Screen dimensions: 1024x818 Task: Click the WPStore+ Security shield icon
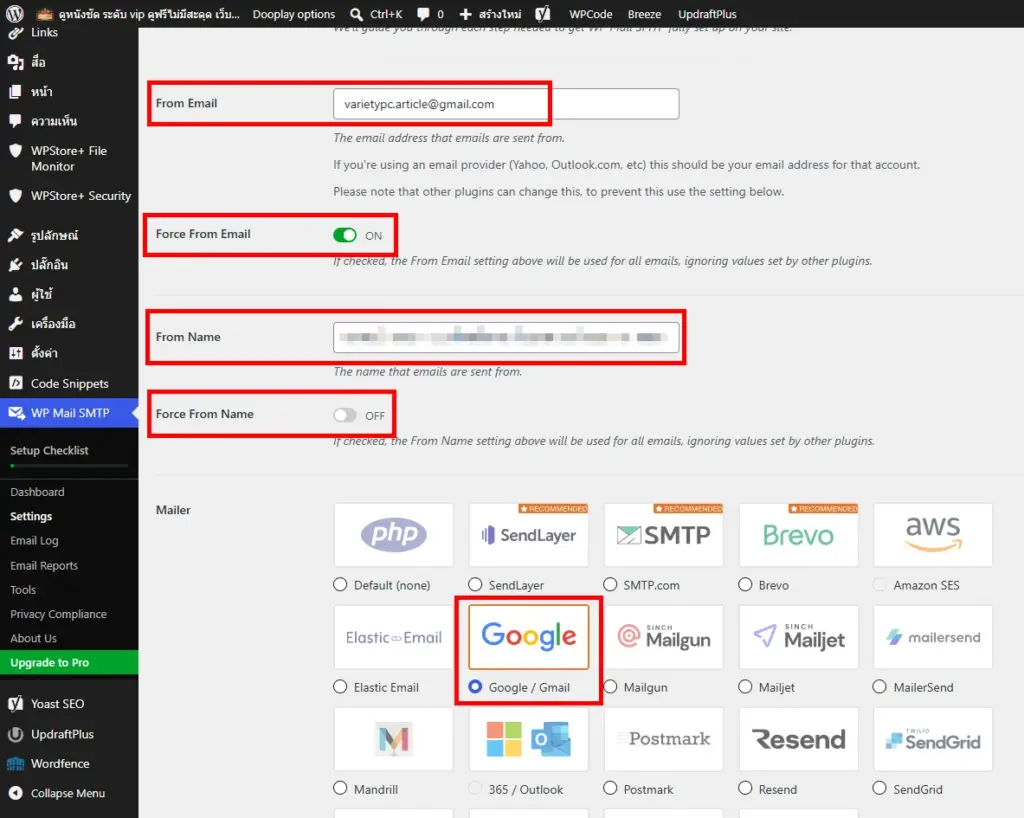tap(16, 196)
